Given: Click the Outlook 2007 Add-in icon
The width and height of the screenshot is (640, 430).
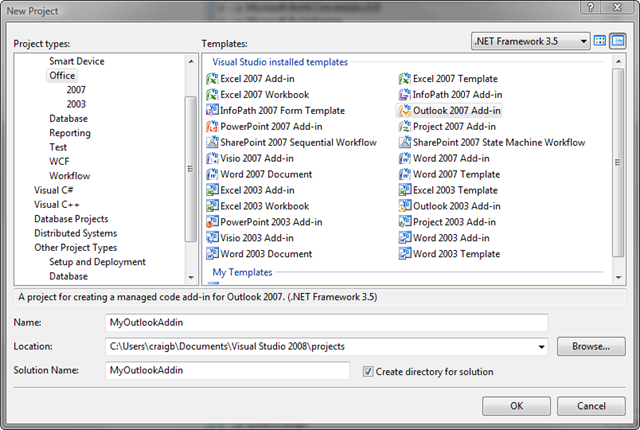Looking at the screenshot, I should pyautogui.click(x=405, y=110).
